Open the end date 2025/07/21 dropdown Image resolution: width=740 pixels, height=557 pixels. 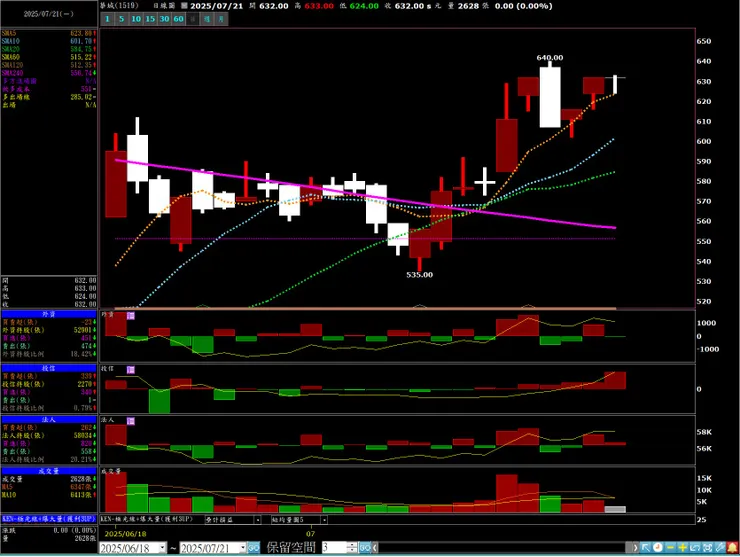tap(243, 548)
